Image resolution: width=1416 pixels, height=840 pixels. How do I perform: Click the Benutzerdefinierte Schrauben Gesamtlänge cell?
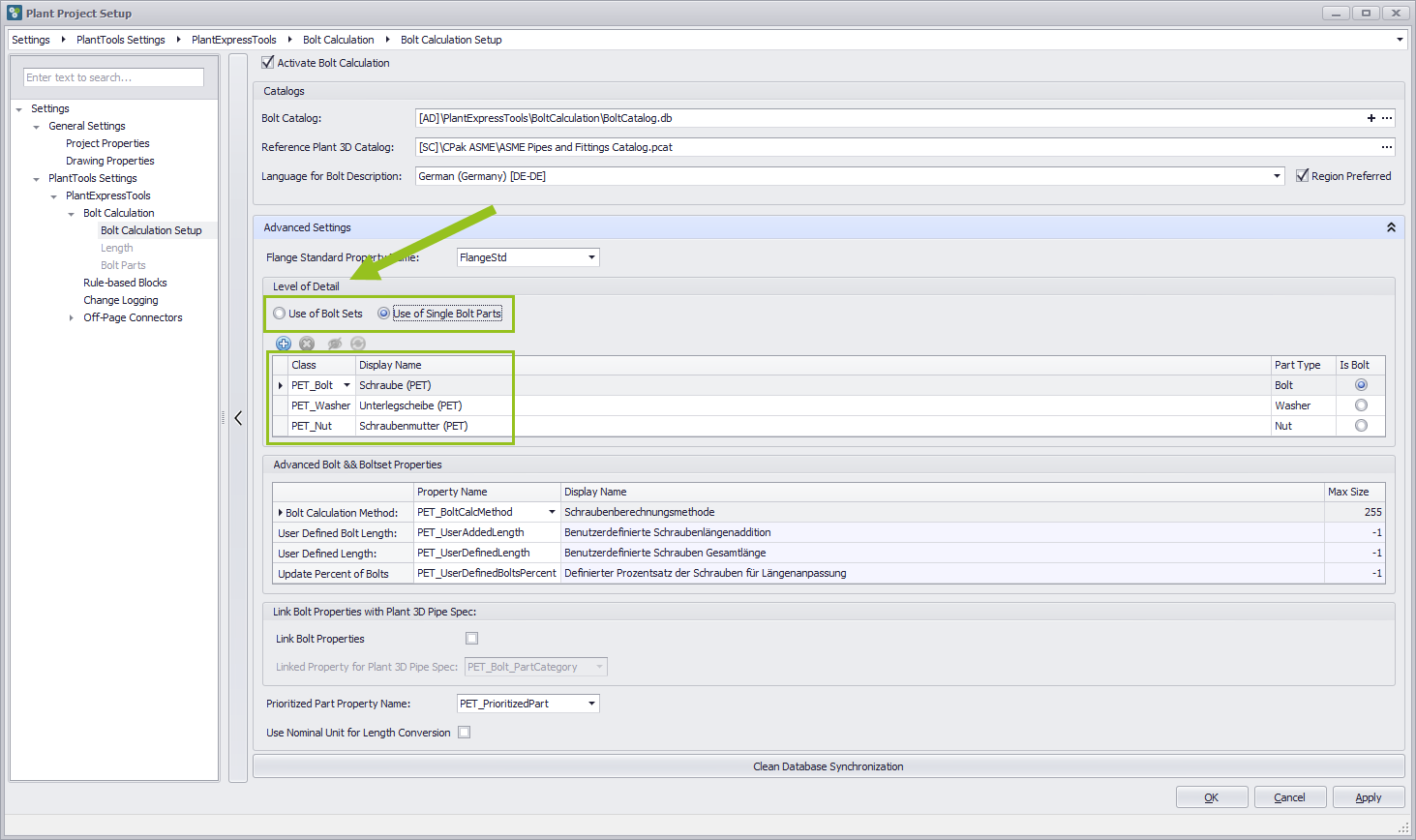pyautogui.click(x=943, y=553)
